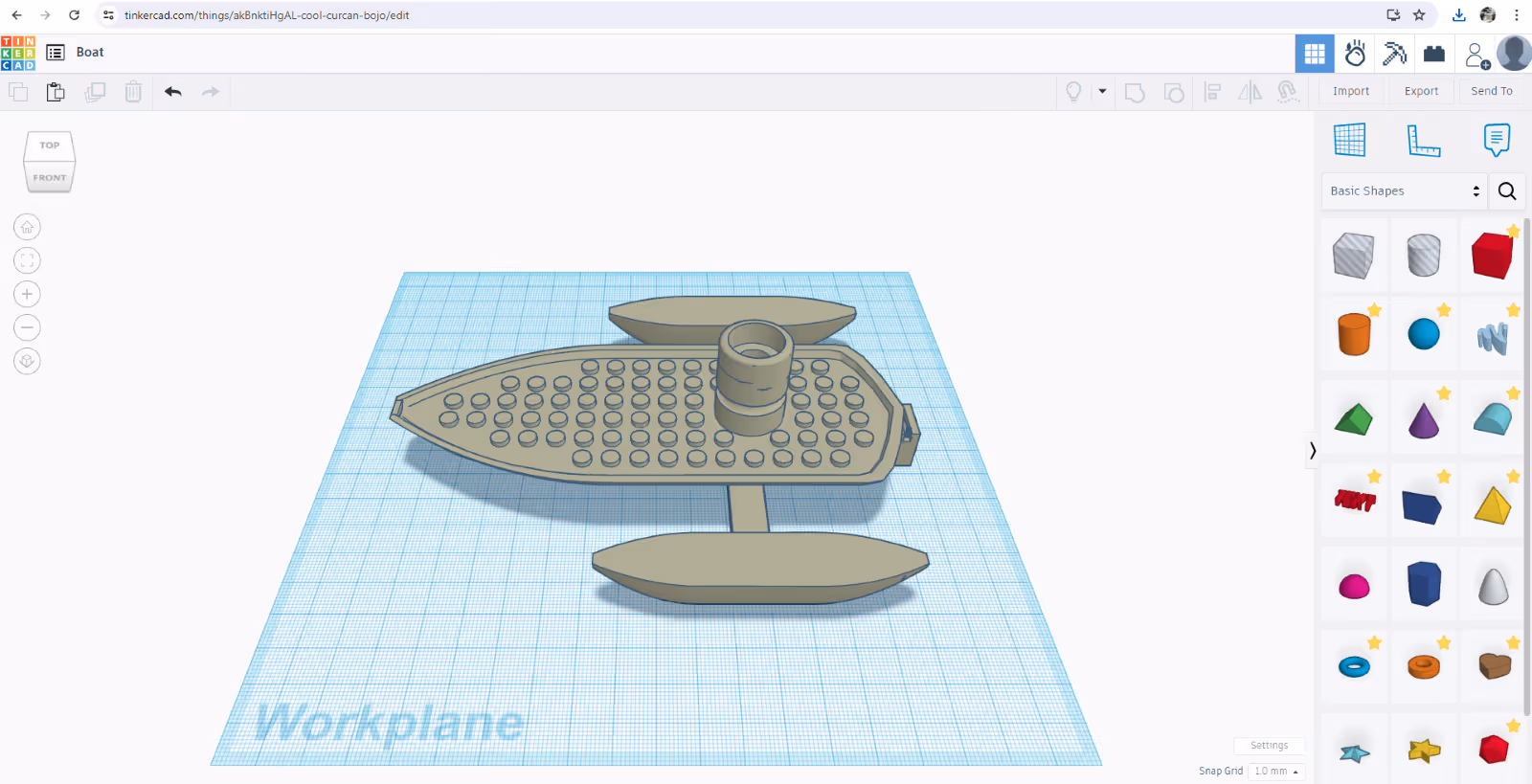Viewport: 1532px width, 784px height.
Task: Click the Home view button
Action: [27, 227]
